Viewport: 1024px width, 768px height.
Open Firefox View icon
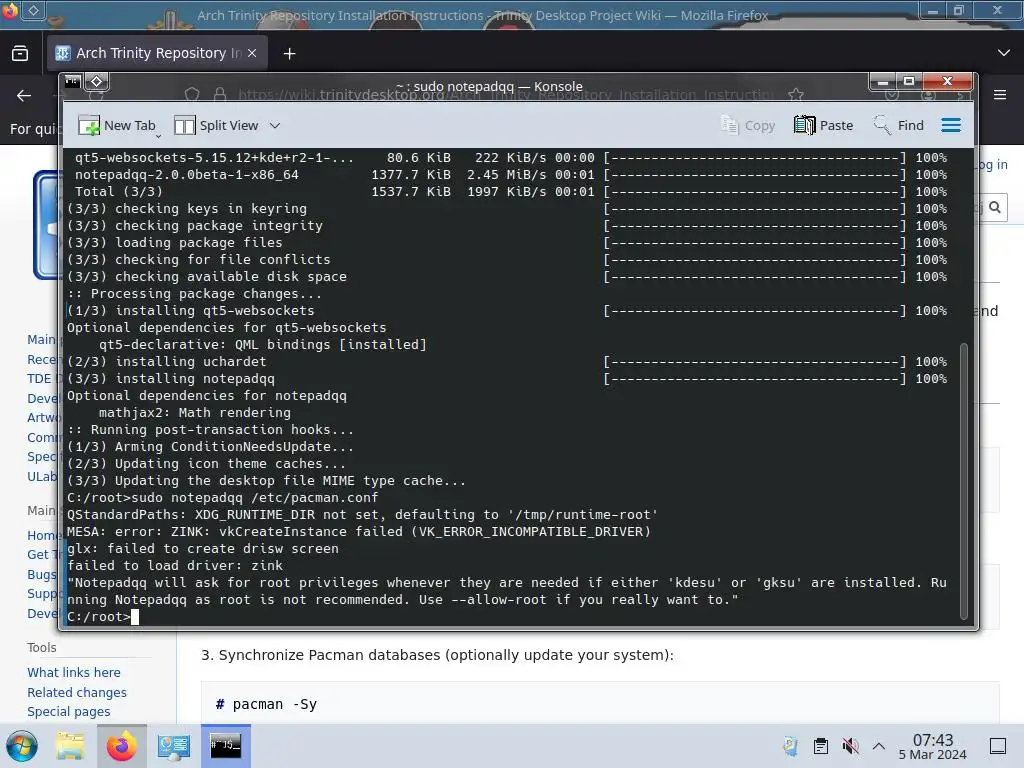click(x=20, y=53)
